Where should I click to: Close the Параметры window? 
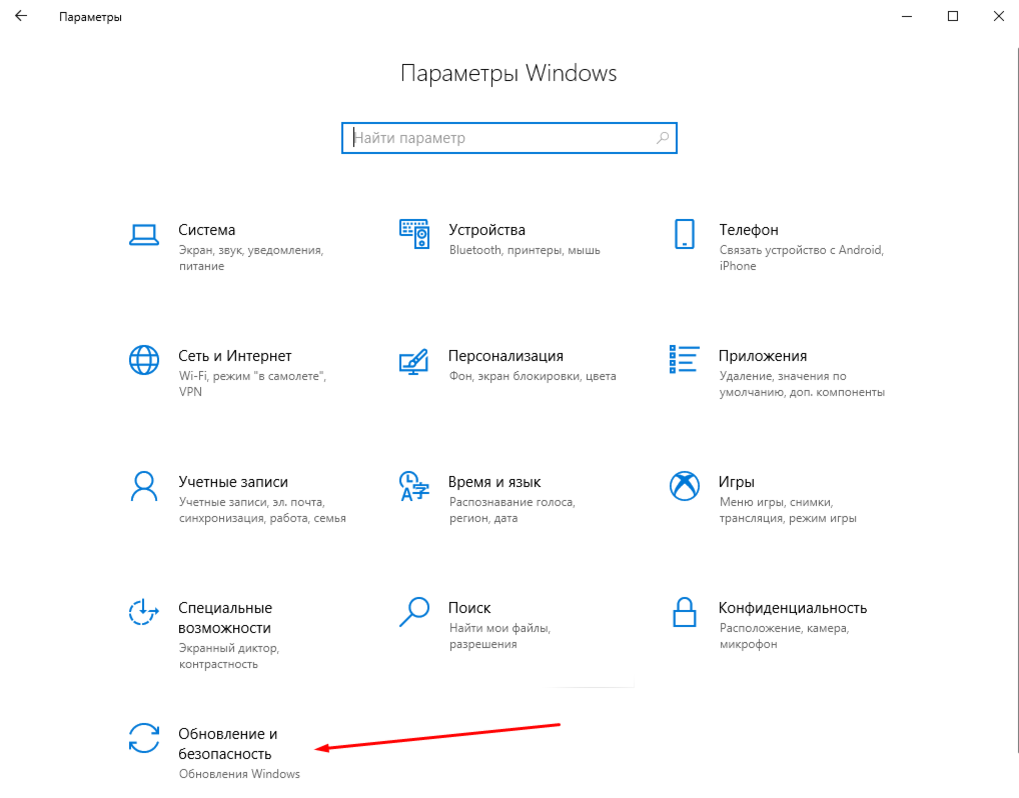pyautogui.click(x=999, y=16)
